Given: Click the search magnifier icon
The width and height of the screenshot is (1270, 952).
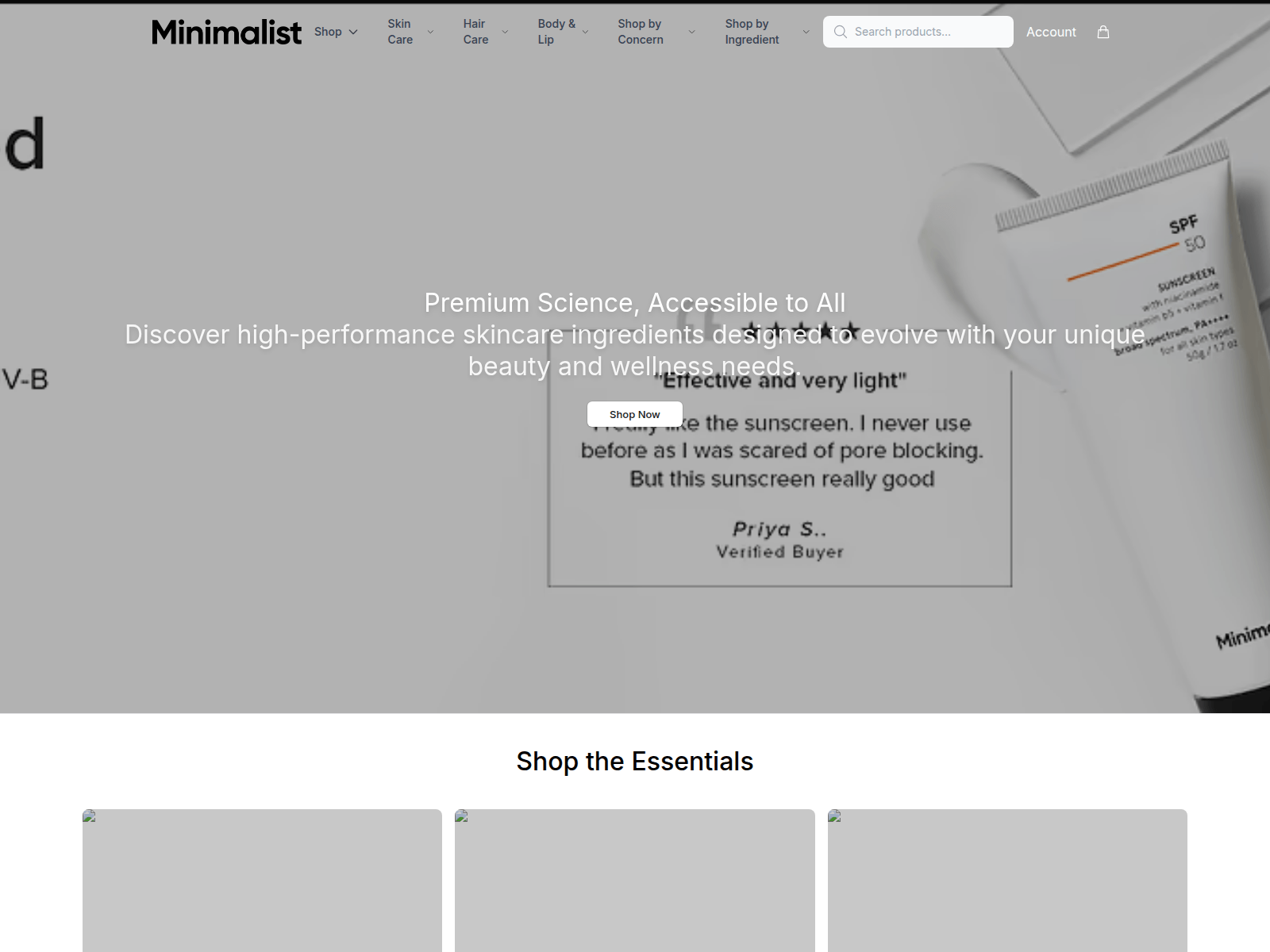Looking at the screenshot, I should point(841,32).
